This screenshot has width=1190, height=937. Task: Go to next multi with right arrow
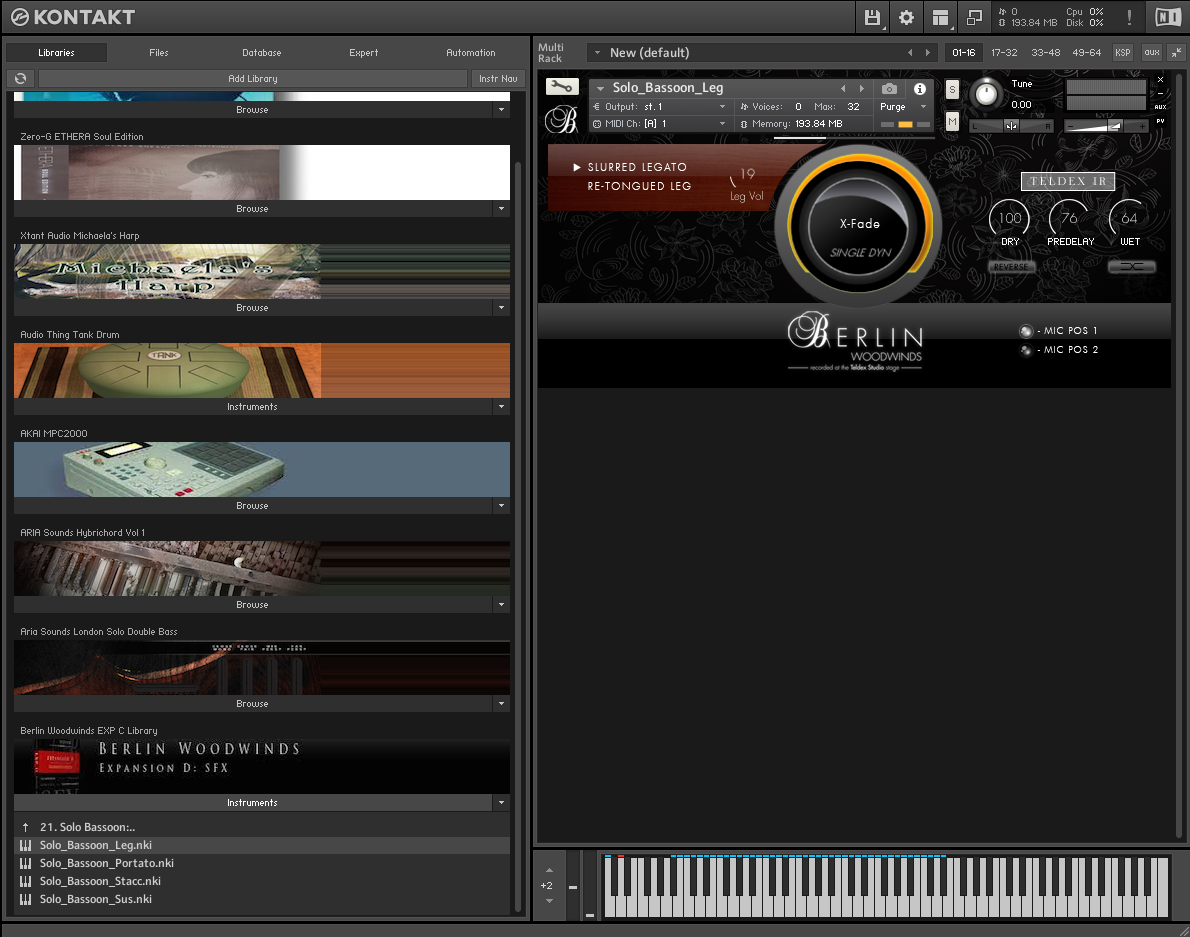pyautogui.click(x=927, y=52)
